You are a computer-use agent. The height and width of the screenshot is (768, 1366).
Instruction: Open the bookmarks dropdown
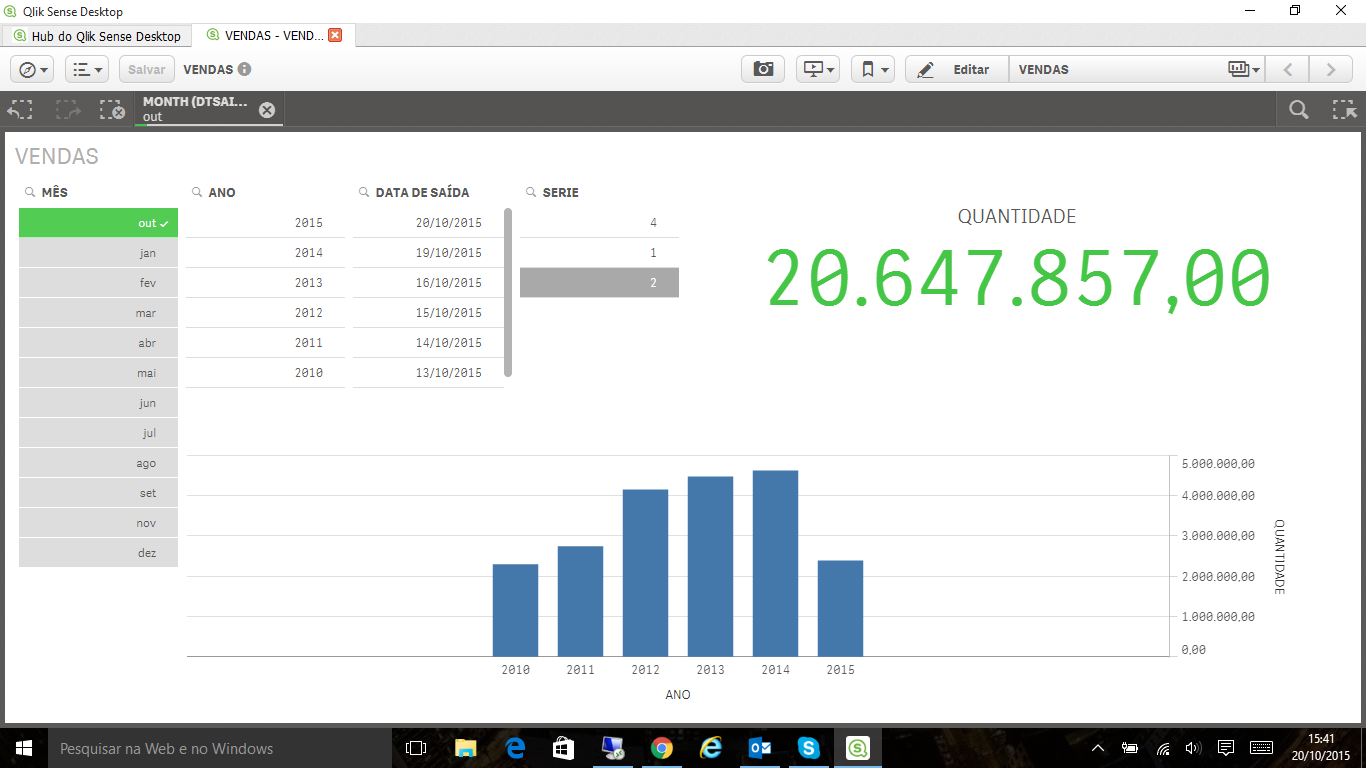(873, 69)
